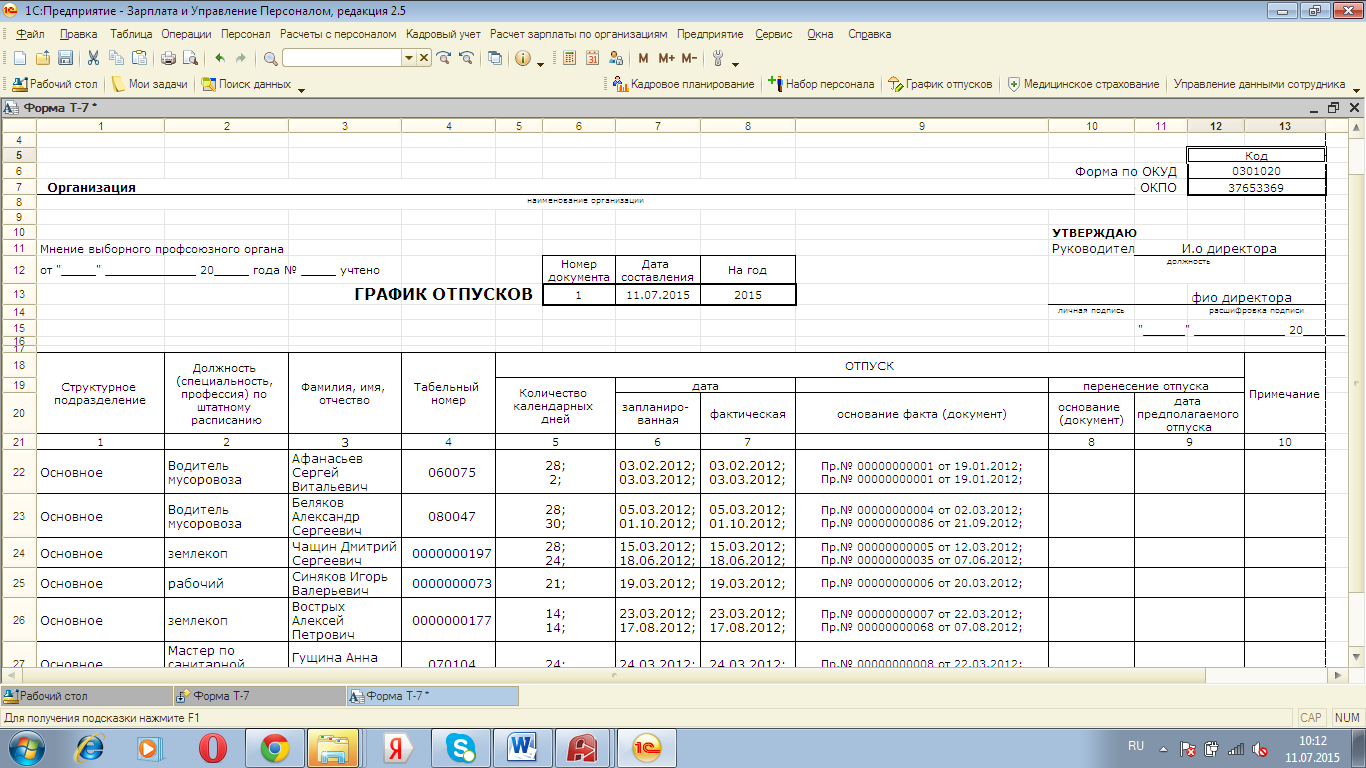This screenshot has height=768, width=1366.
Task: Click the Paste clipboard icon
Action: 139,58
